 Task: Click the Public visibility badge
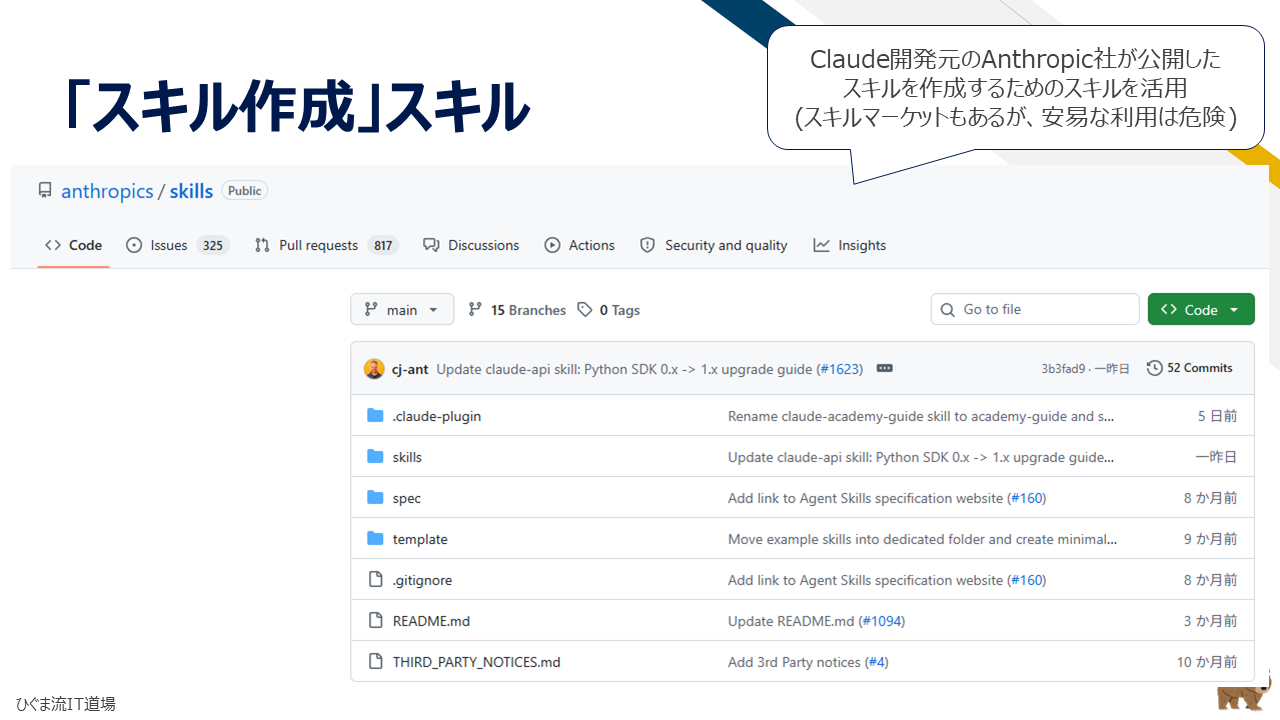coord(245,191)
